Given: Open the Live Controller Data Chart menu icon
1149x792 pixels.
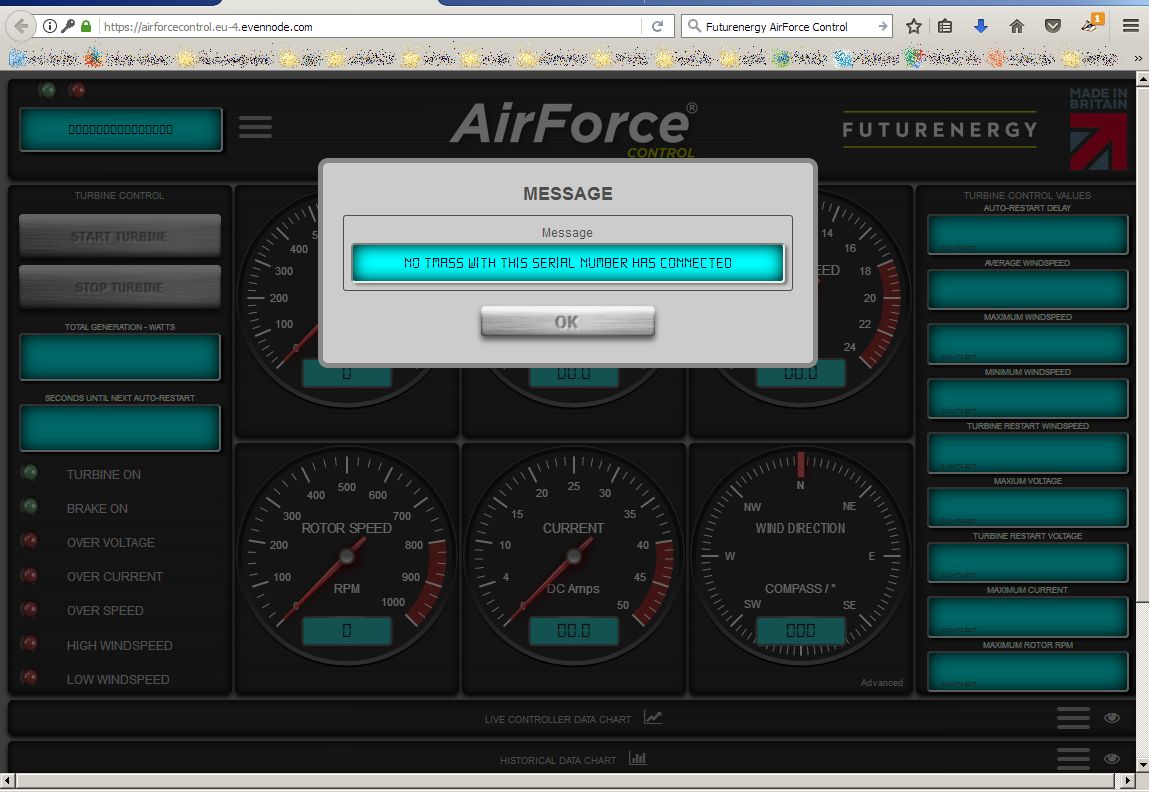Looking at the screenshot, I should point(1074,718).
